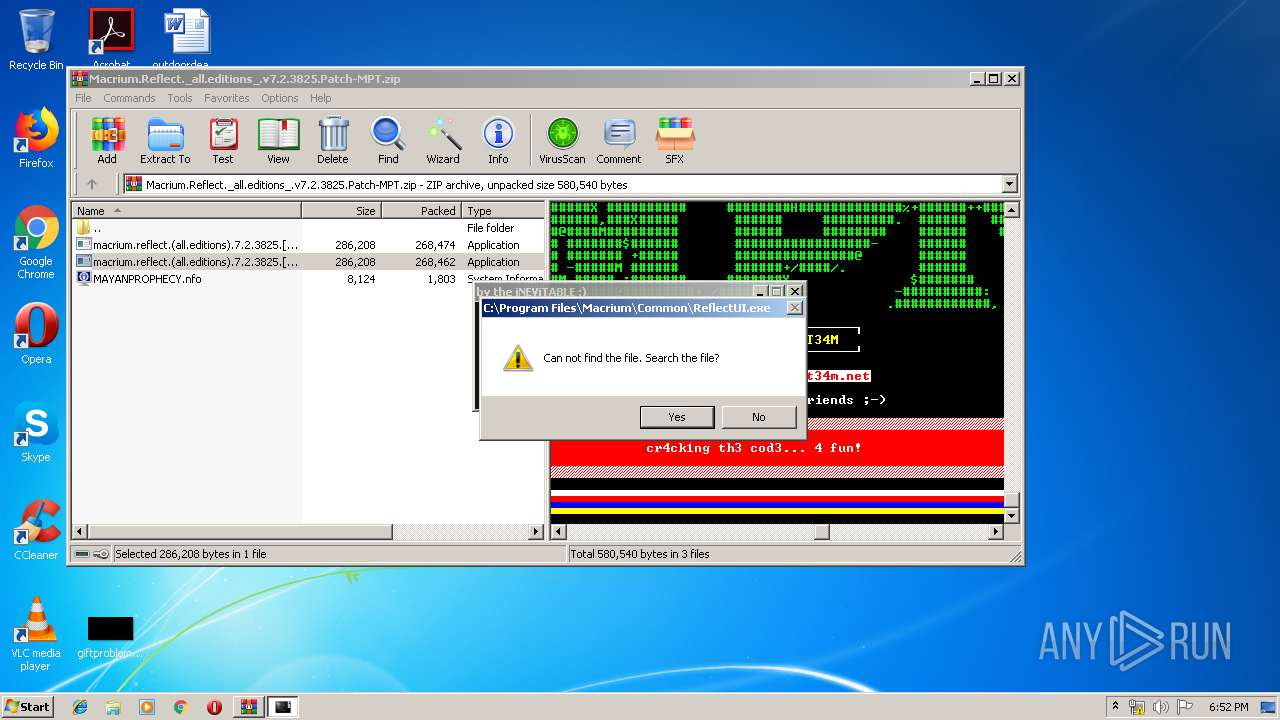This screenshot has height=720, width=1280.
Task: Open the giftproblem desktop file
Action: [x=110, y=636]
